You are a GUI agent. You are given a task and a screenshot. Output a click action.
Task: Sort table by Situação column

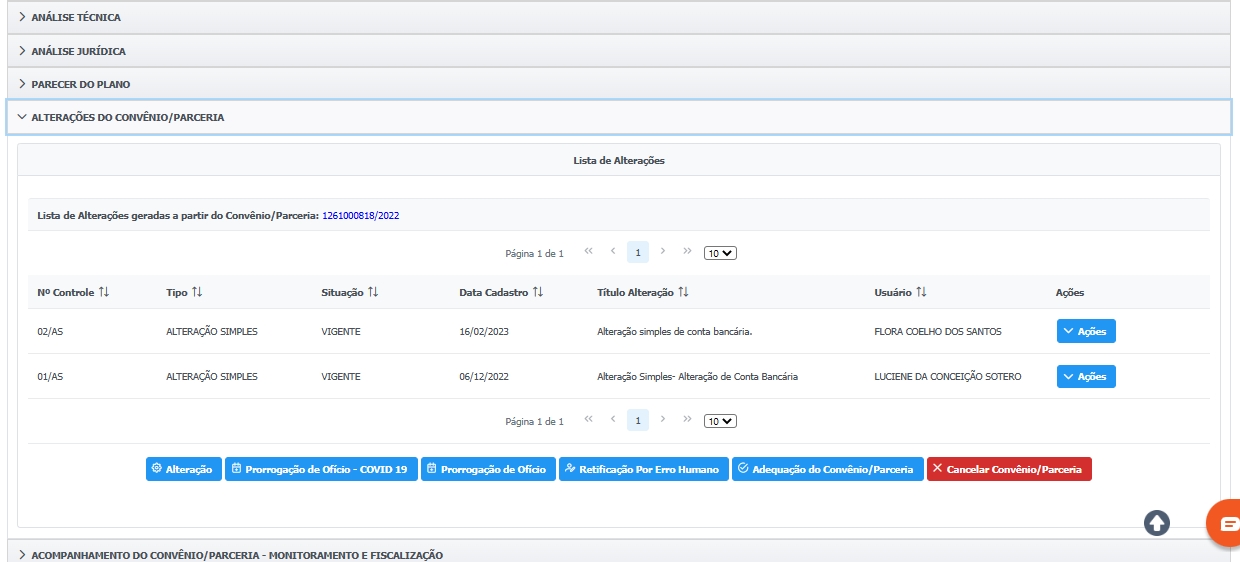(372, 292)
